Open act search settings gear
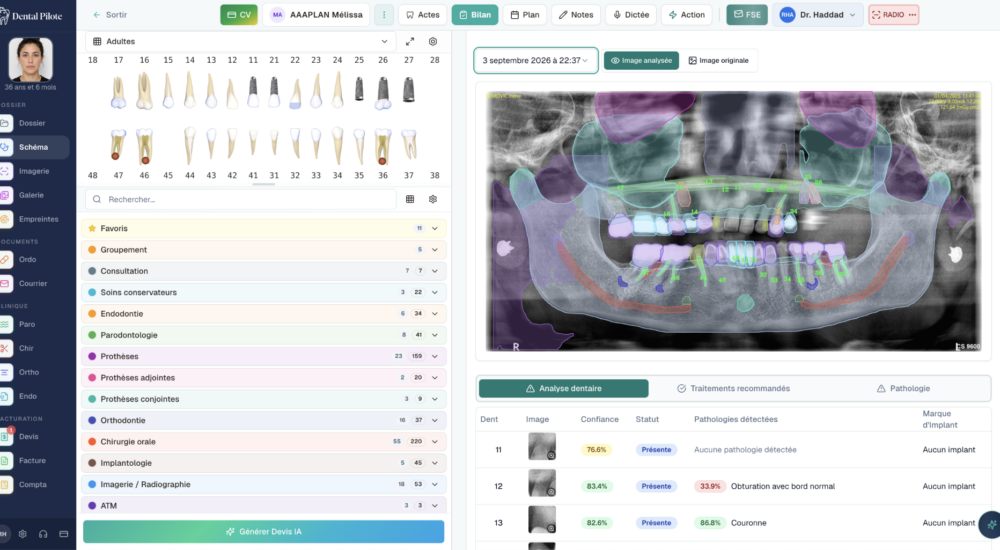 pos(433,199)
